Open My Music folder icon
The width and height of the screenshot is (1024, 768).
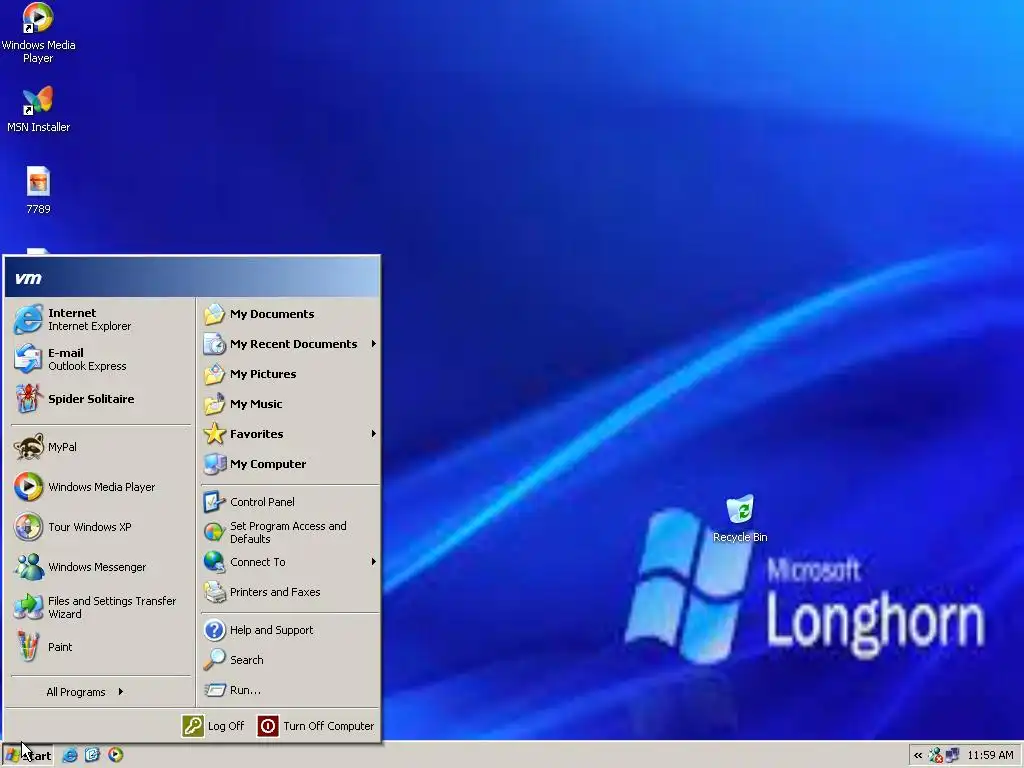(x=214, y=404)
